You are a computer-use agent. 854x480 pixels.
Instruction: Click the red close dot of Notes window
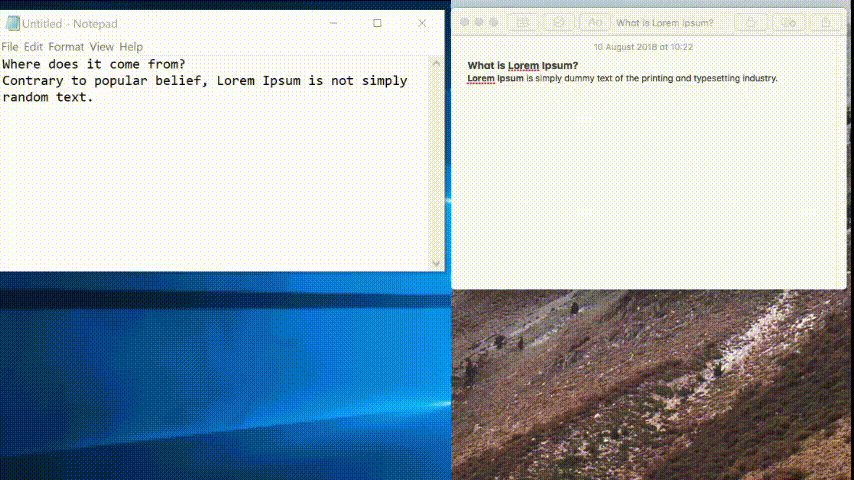tap(465, 22)
